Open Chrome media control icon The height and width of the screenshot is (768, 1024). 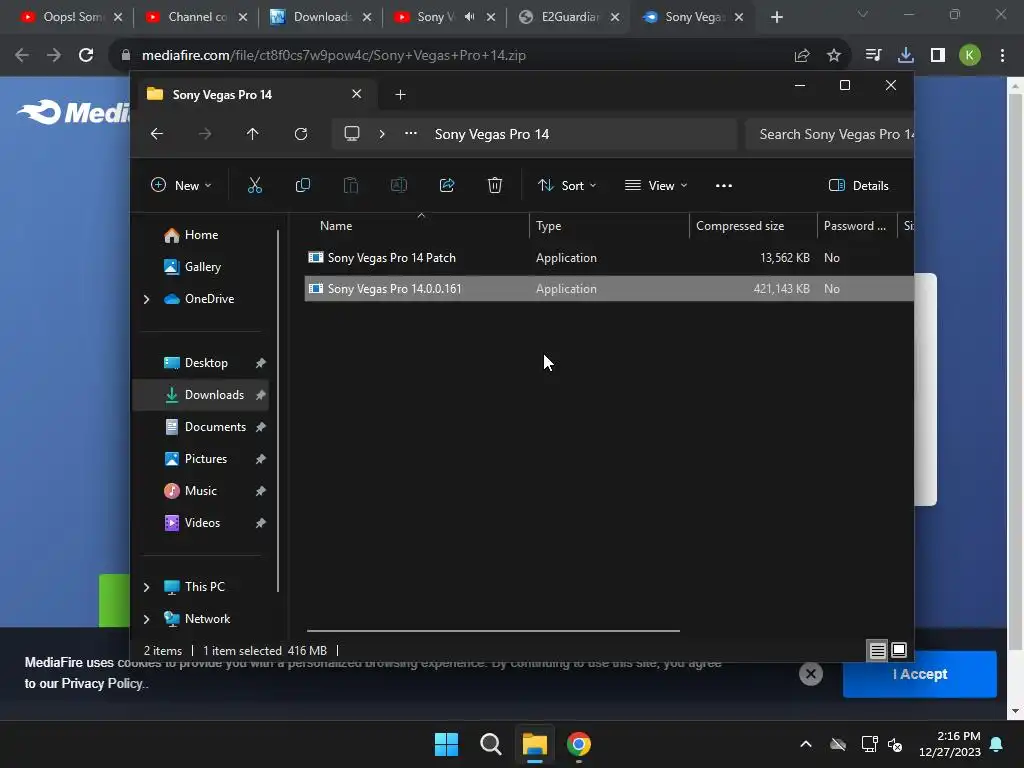873,56
